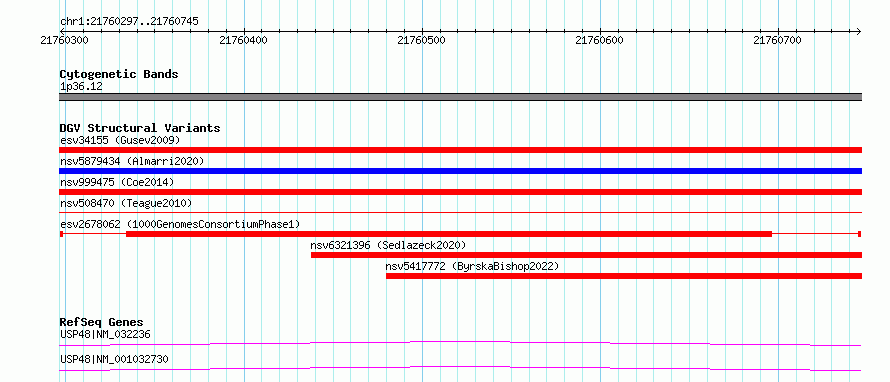
Task: Click the nsv5879434 (Almarri2020) label
Action: [132, 161]
